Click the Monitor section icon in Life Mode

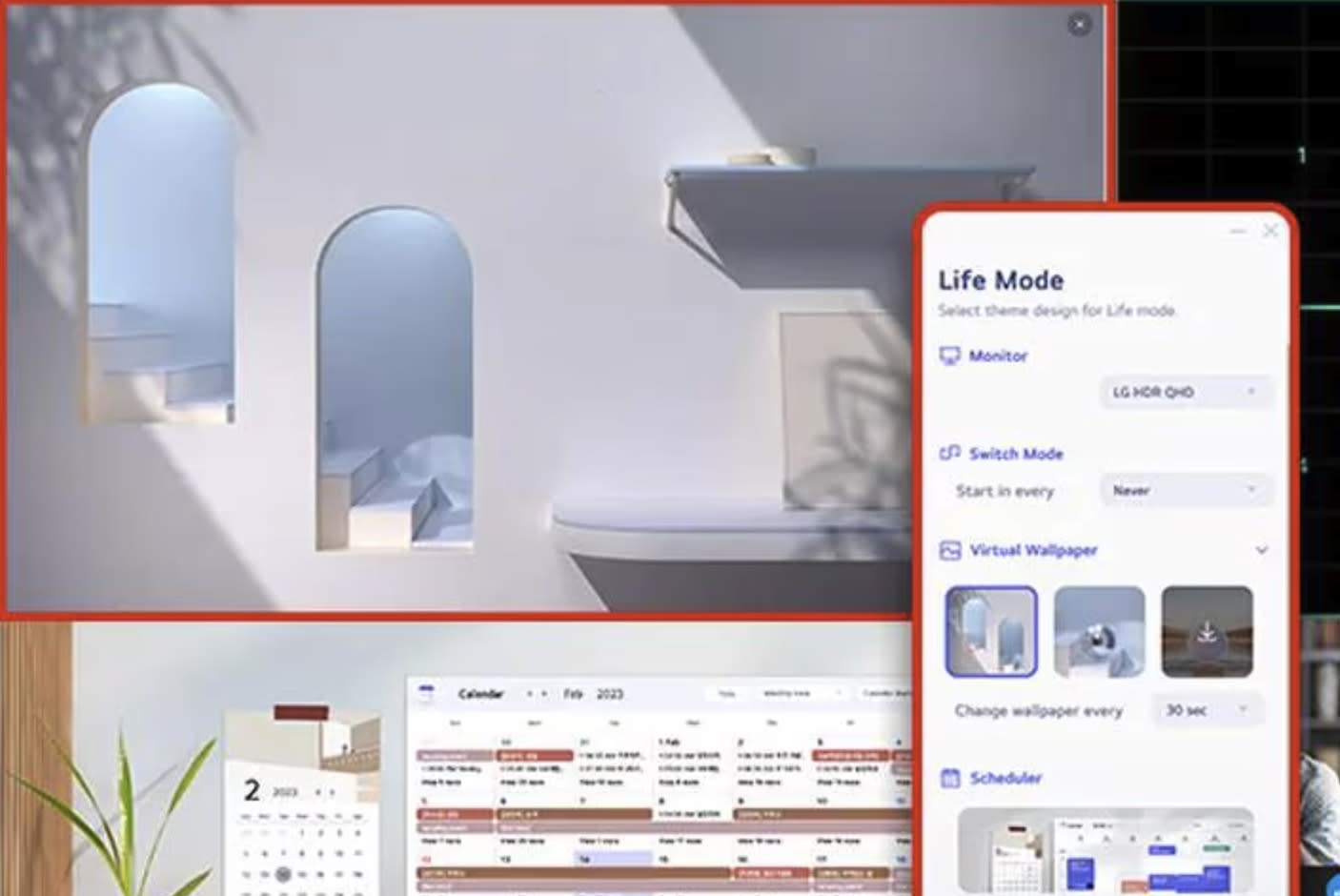tap(948, 355)
